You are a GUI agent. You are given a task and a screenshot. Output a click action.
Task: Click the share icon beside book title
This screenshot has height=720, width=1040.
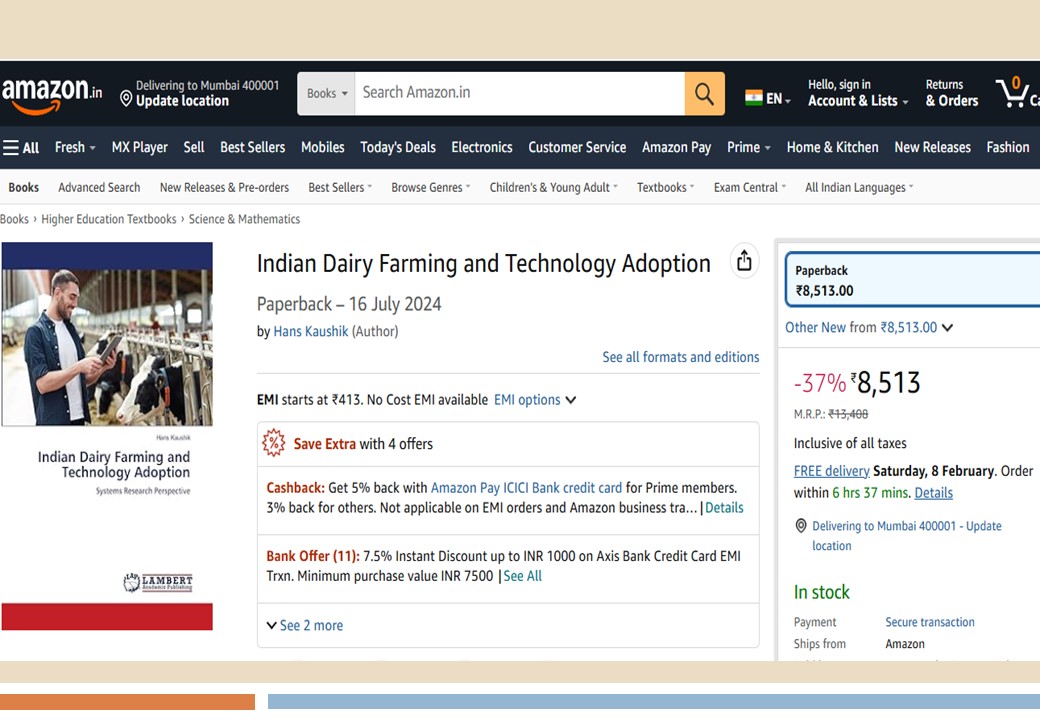(744, 261)
